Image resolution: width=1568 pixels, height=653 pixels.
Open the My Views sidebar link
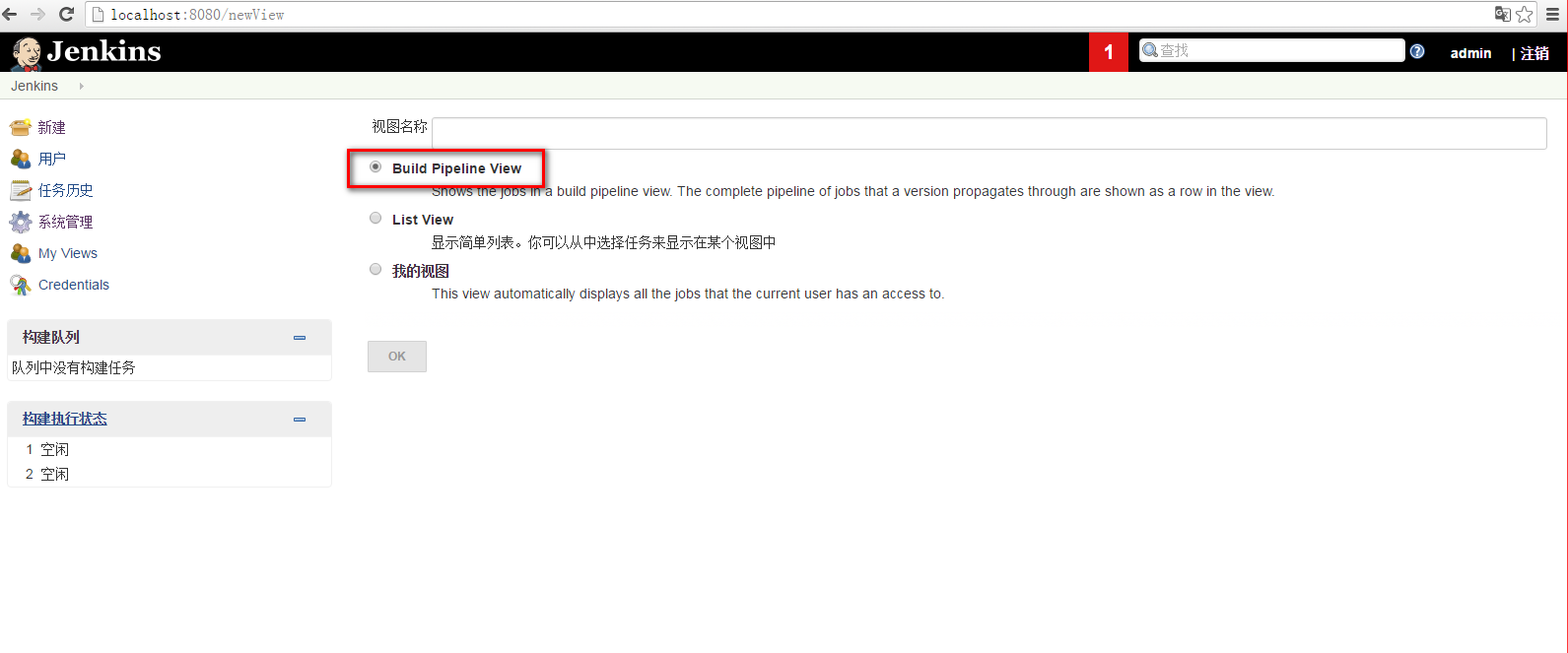point(68,253)
